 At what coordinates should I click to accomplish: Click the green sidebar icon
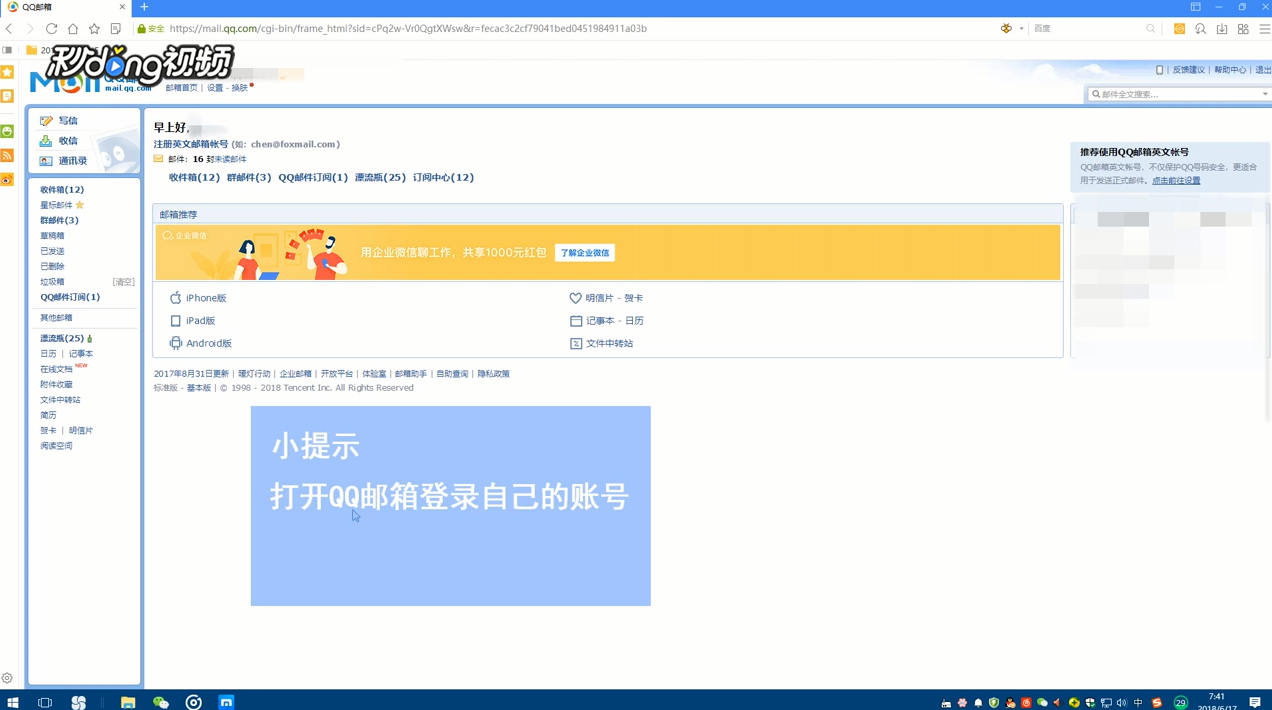(x=7, y=131)
